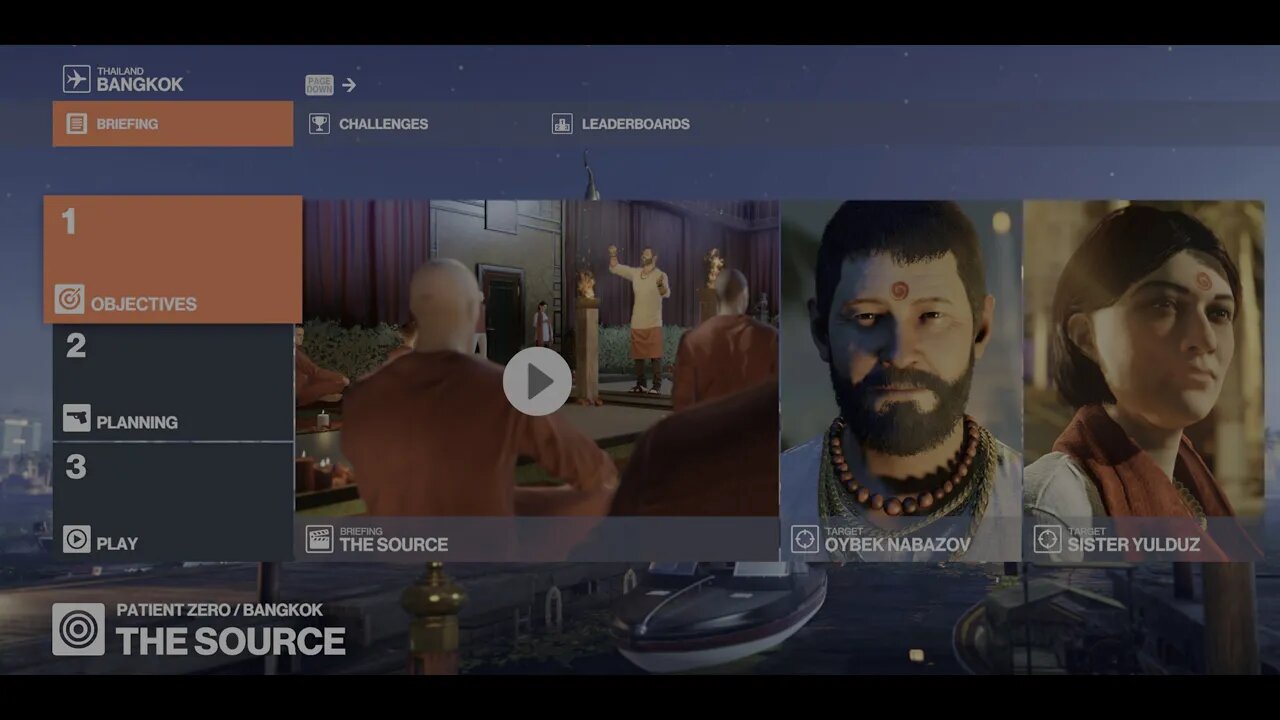Select step 2 Planning

pos(173,382)
